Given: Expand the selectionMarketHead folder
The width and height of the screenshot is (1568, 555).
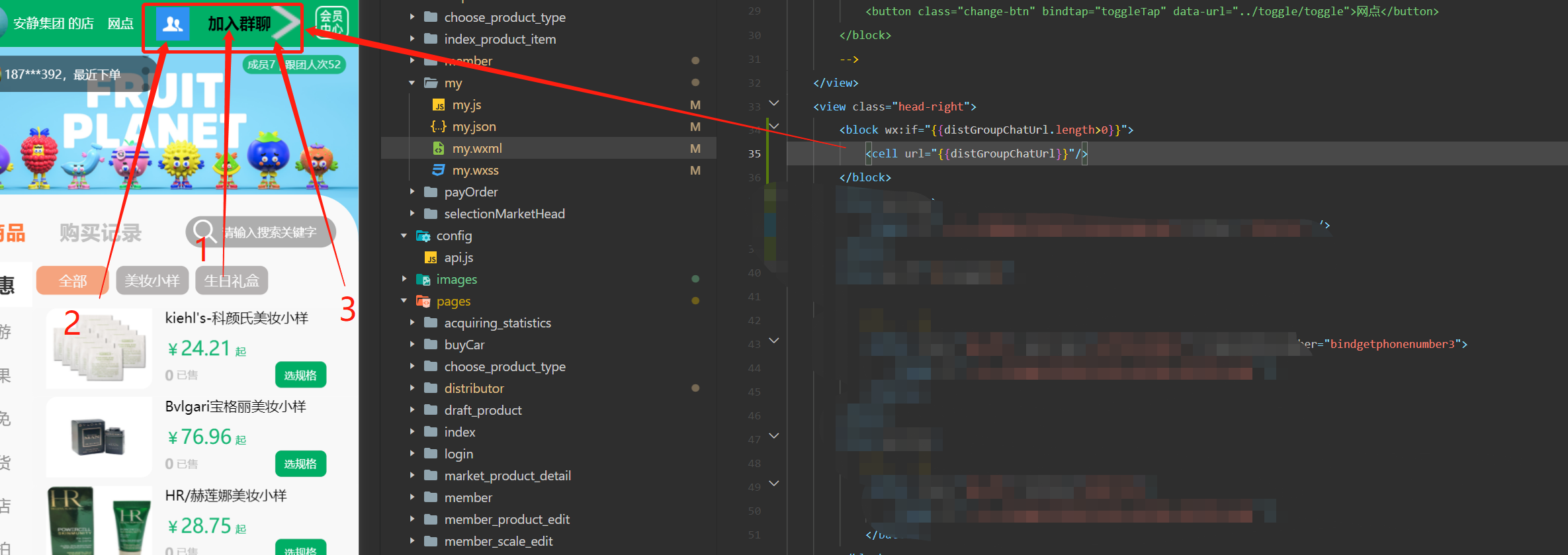Looking at the screenshot, I should click(412, 214).
